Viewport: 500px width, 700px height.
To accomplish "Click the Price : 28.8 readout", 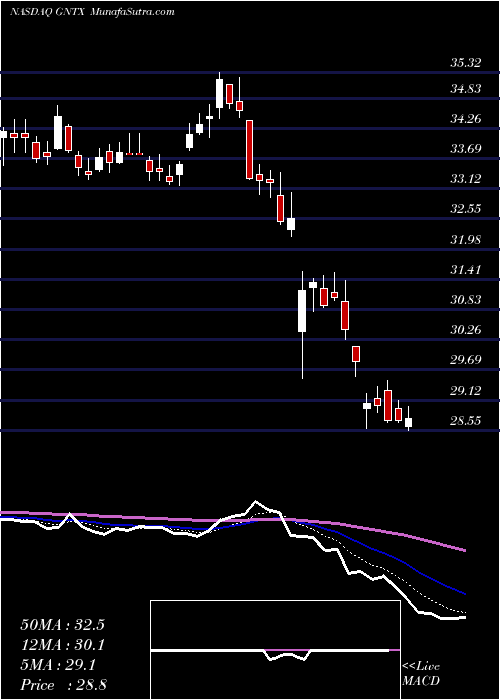I will click(62, 685).
